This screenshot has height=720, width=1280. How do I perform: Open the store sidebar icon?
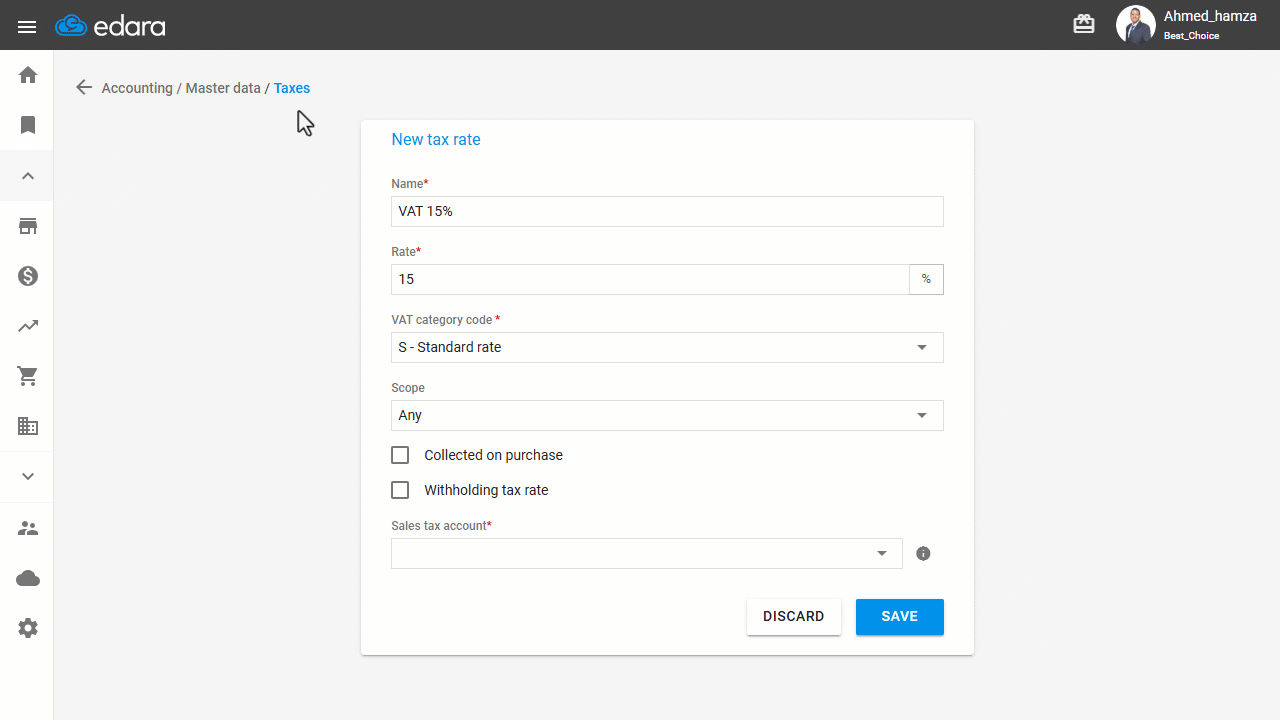point(28,226)
